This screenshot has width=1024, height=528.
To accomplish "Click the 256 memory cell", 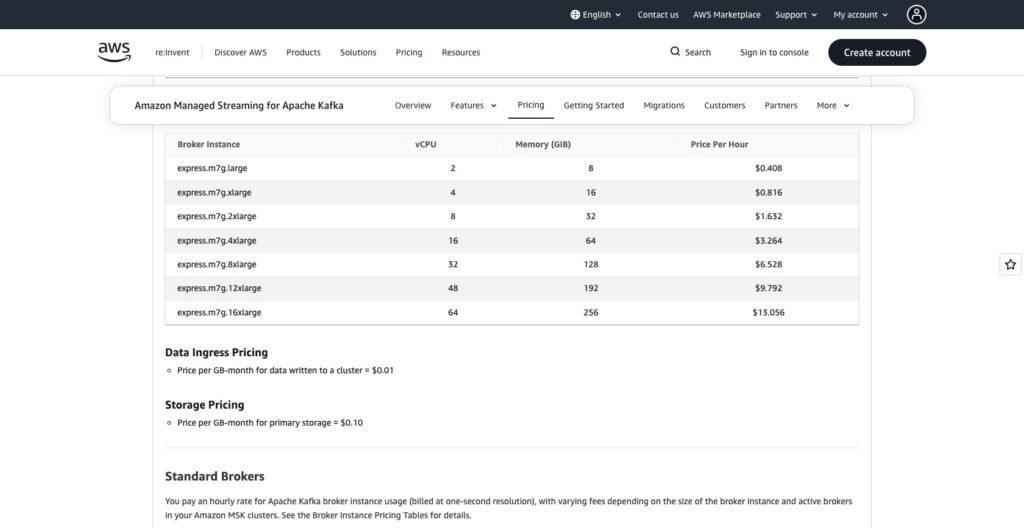I will [591, 312].
